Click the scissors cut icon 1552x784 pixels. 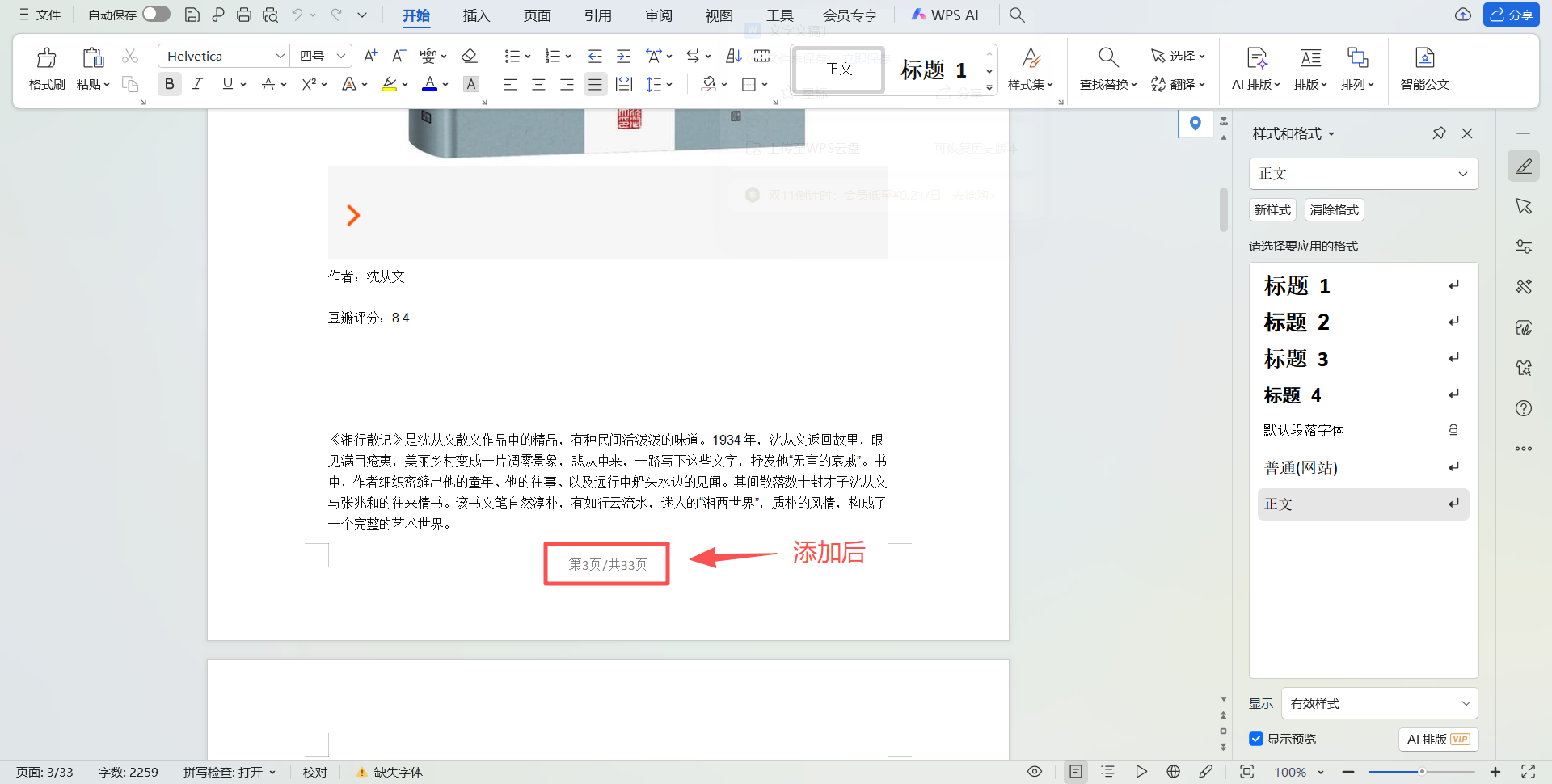click(130, 55)
